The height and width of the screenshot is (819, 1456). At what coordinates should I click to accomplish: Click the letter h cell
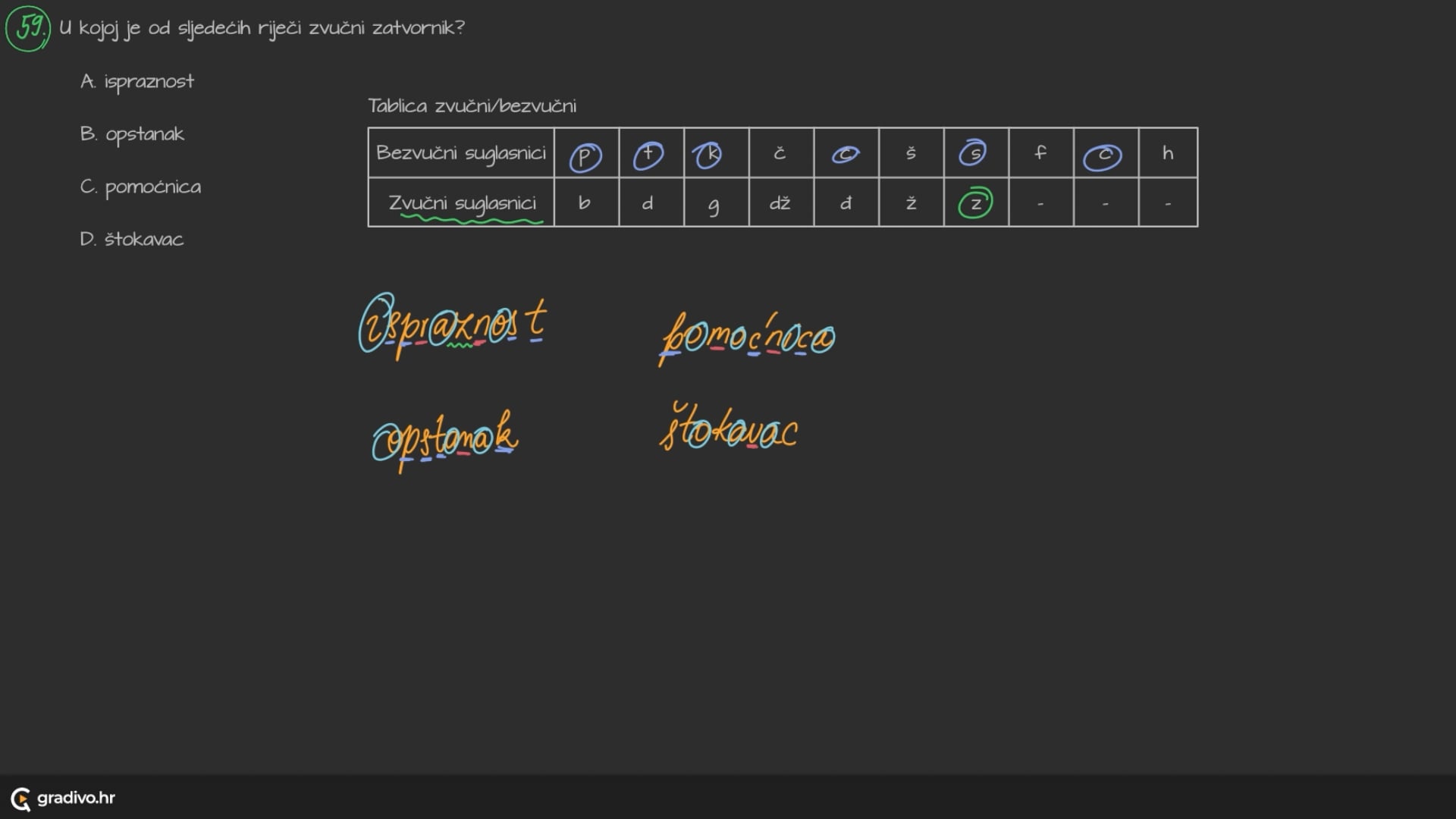pyautogui.click(x=1169, y=153)
